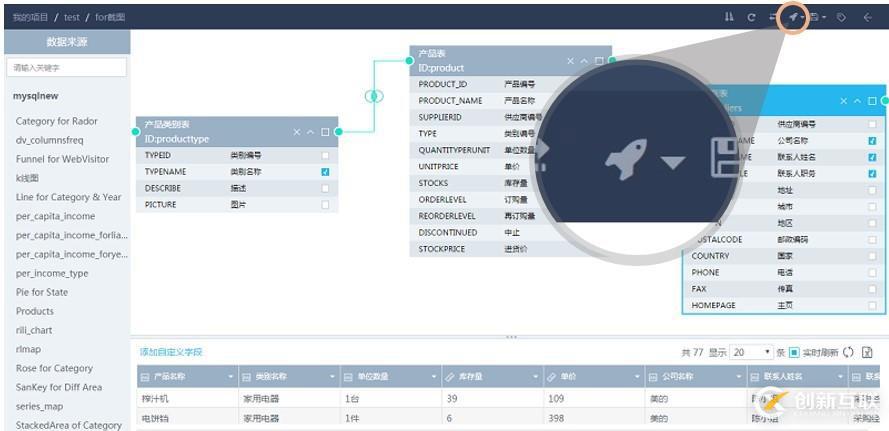This screenshot has width=889, height=431.
Task: Select per_capita_income in the data source list
Action: coord(56,217)
